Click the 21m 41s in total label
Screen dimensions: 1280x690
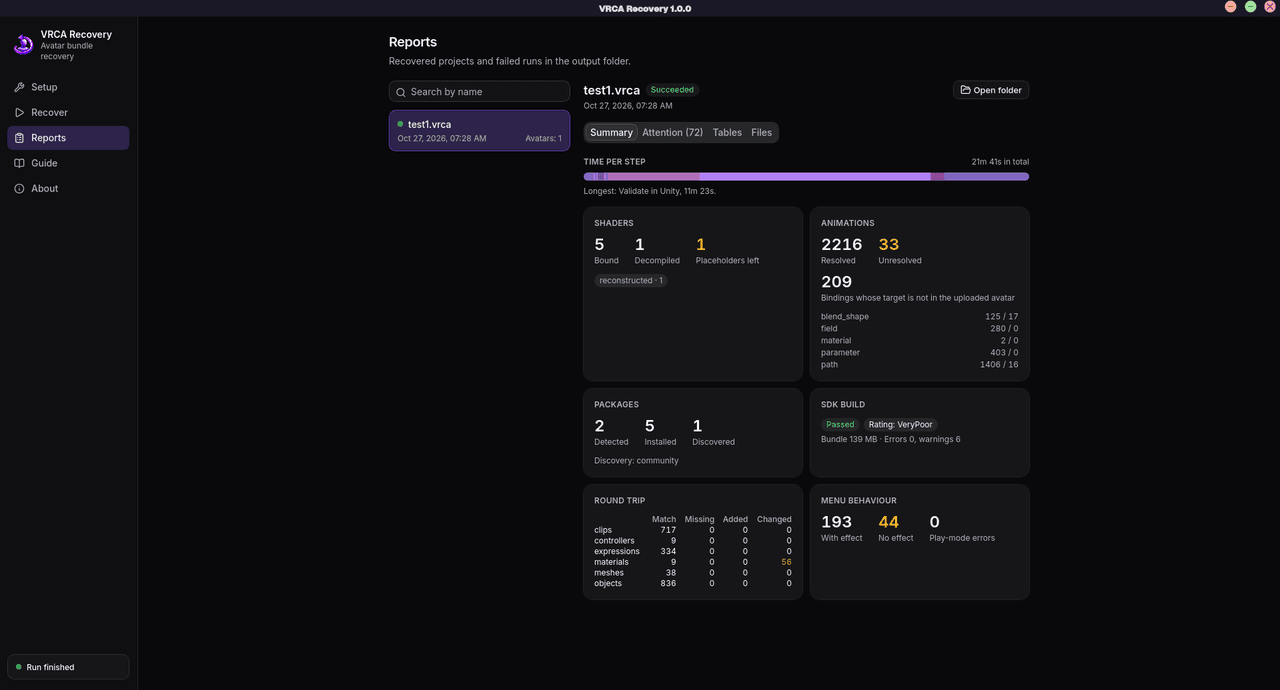pyautogui.click(x=1000, y=161)
